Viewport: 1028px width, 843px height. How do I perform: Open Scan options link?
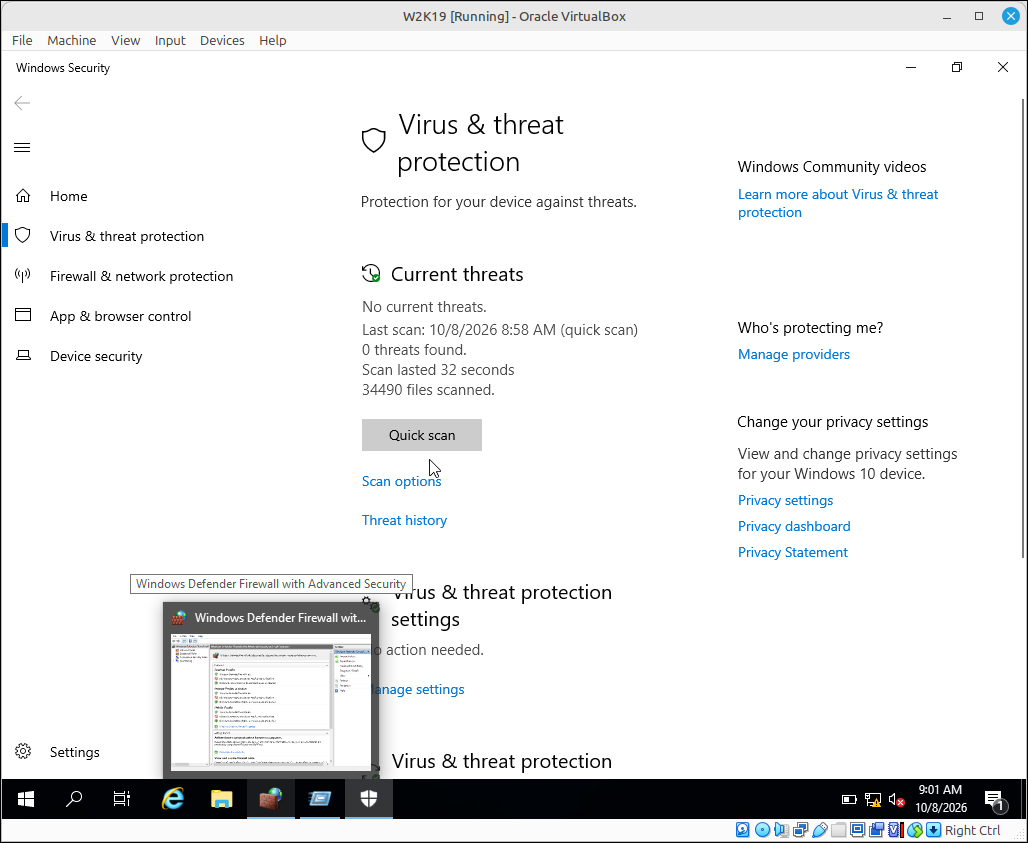pyautogui.click(x=401, y=481)
